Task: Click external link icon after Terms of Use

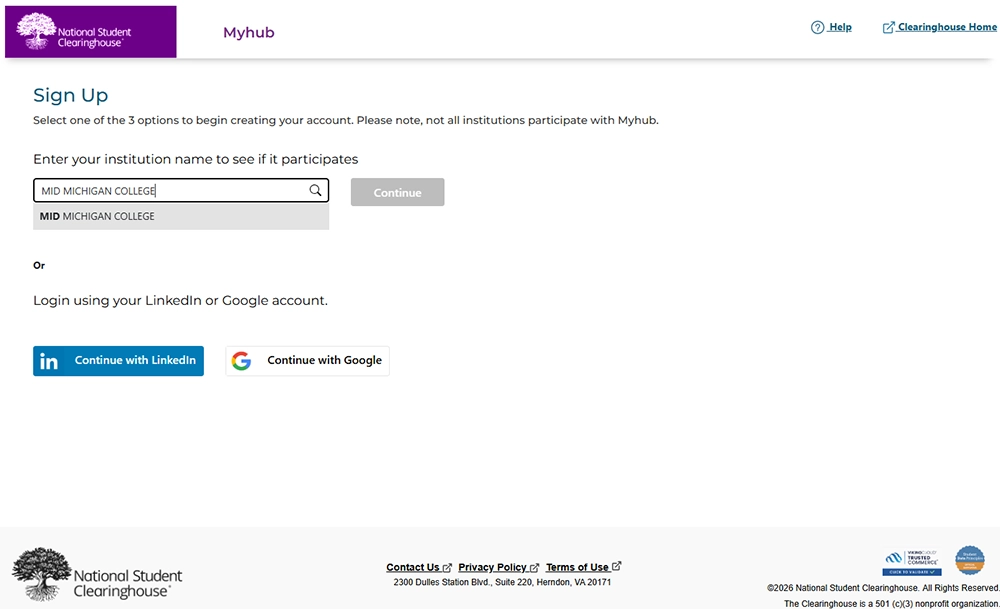Action: tap(616, 566)
